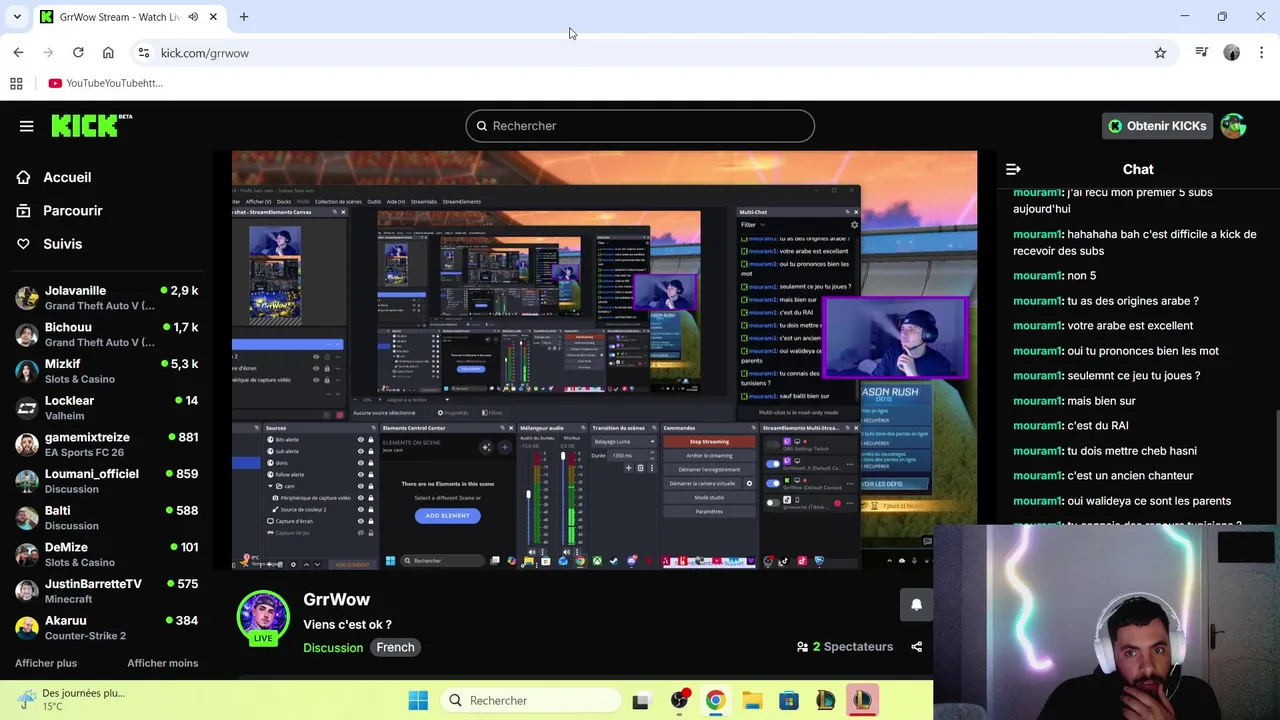Toggle Bits alerte eye in streamed OBS sources
Screen dimensions: 1280x720
[x=360, y=440]
